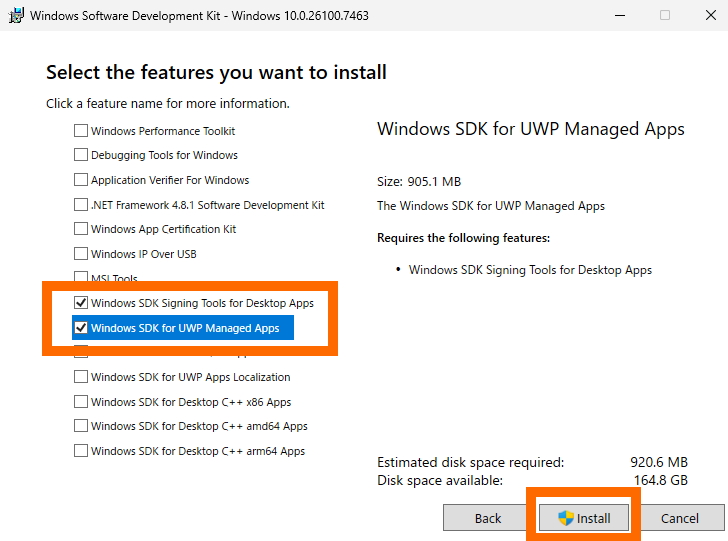The width and height of the screenshot is (728, 541).
Task: Tick the Application Verifier For Windows checkbox
Action: coord(81,180)
